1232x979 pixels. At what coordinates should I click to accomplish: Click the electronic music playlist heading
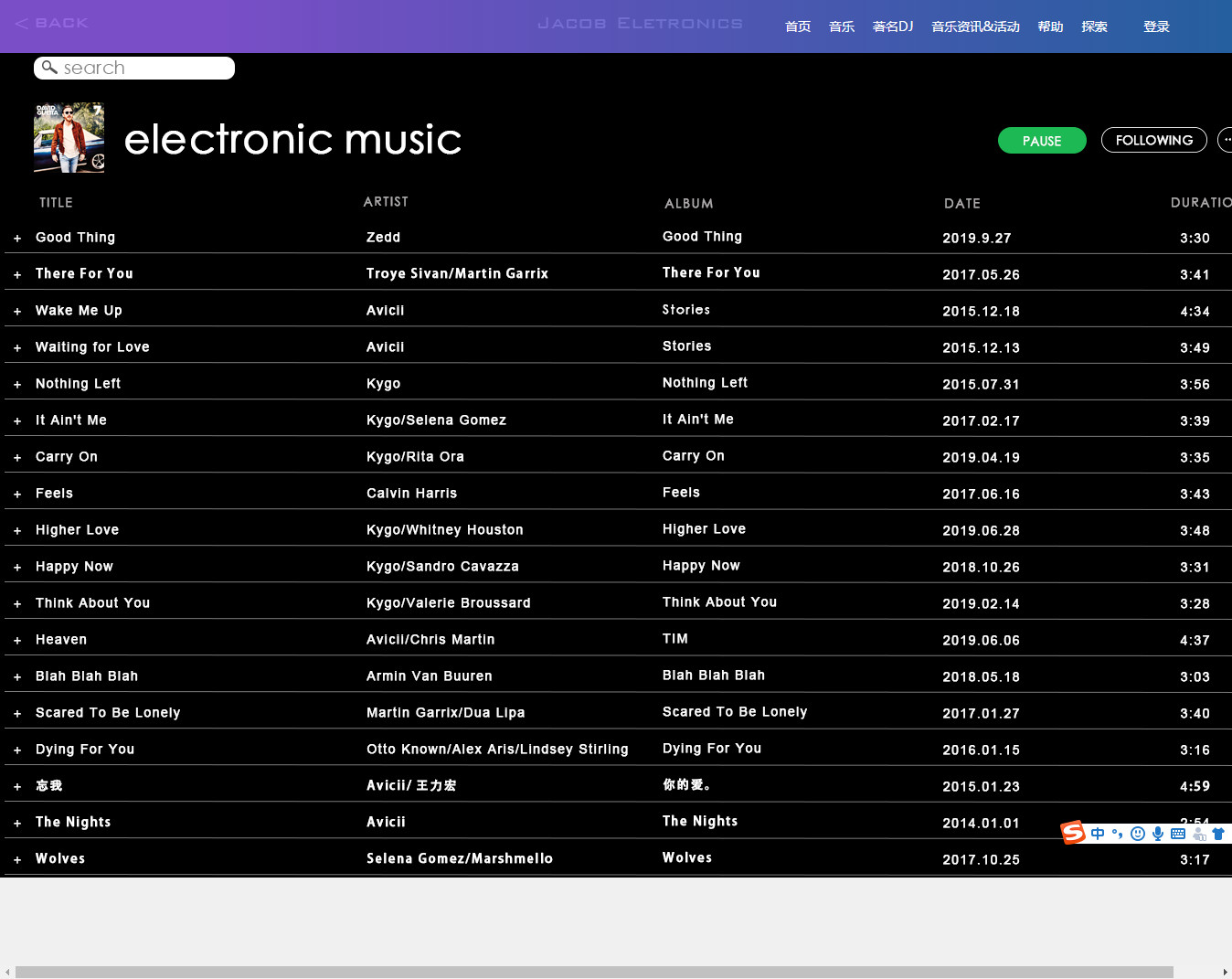(x=292, y=139)
